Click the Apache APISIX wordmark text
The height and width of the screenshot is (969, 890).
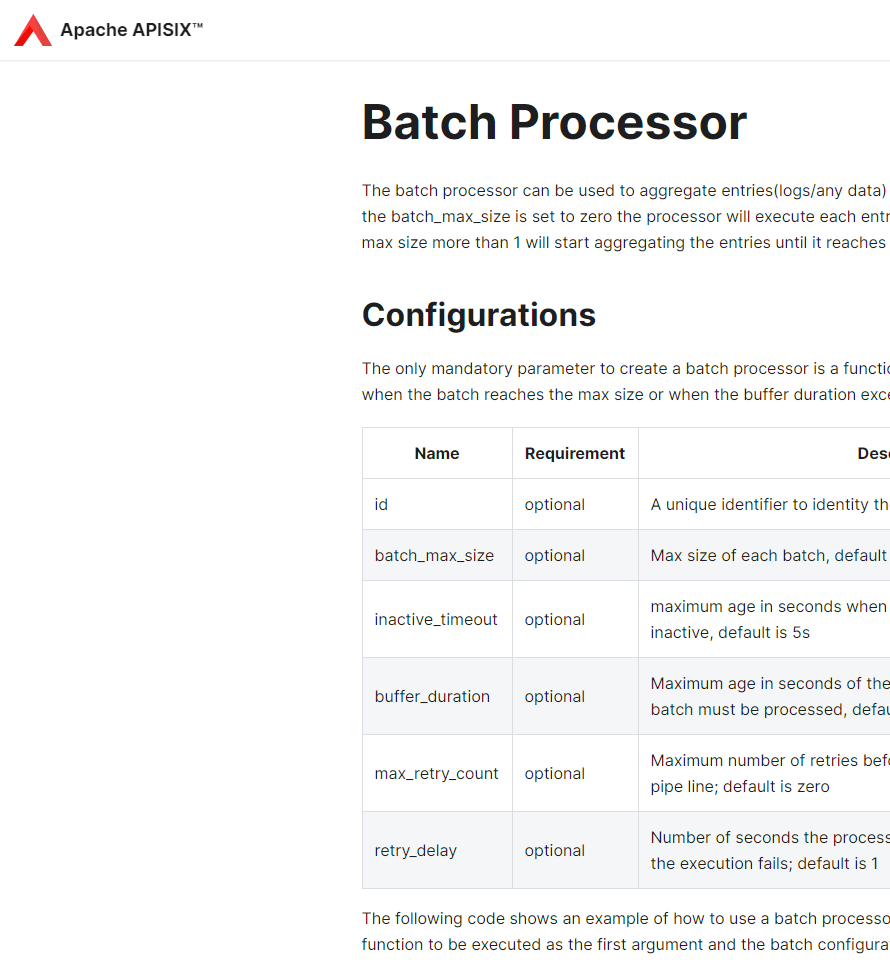[x=131, y=30]
